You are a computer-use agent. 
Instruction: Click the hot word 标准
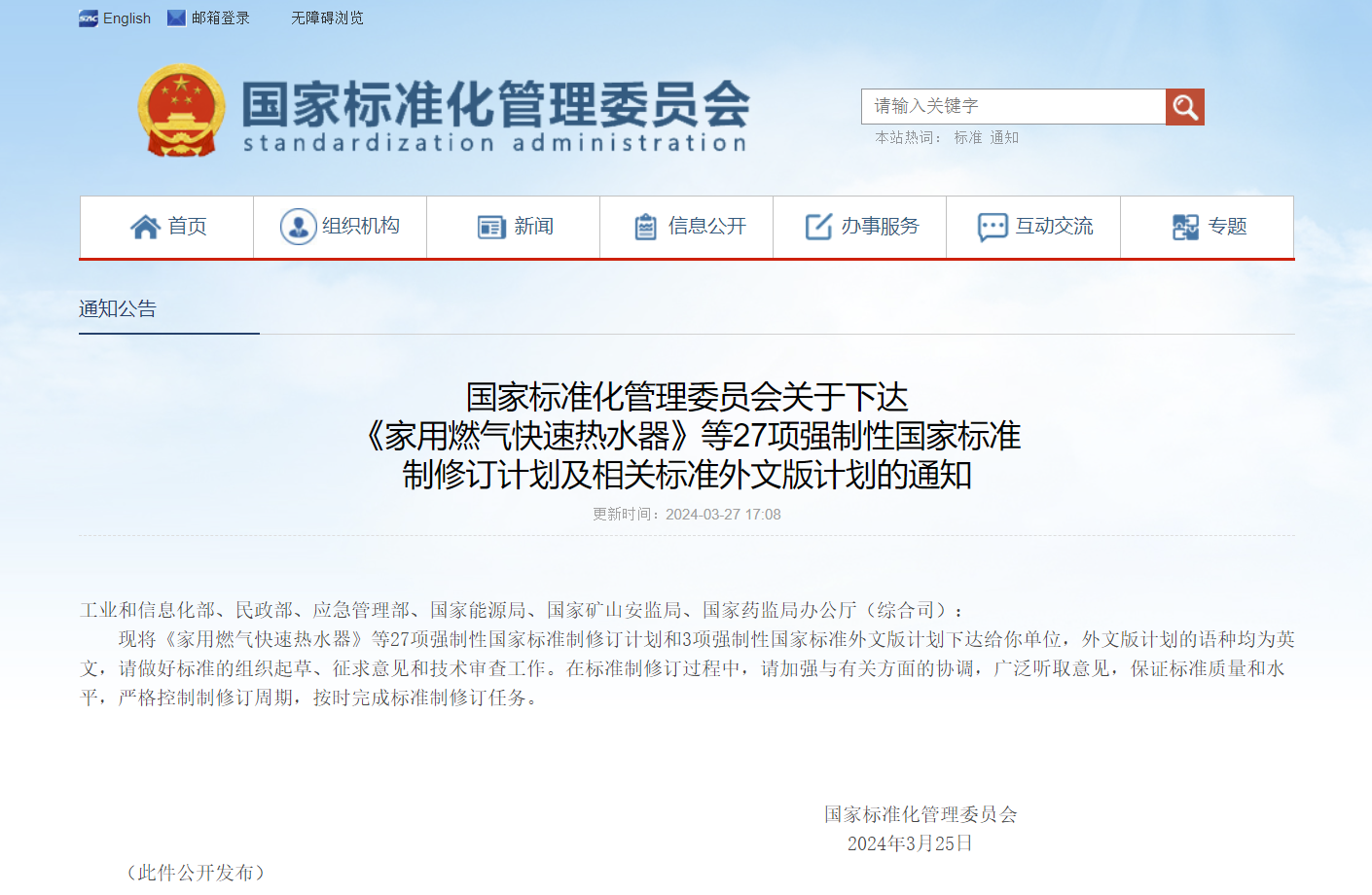(x=968, y=138)
